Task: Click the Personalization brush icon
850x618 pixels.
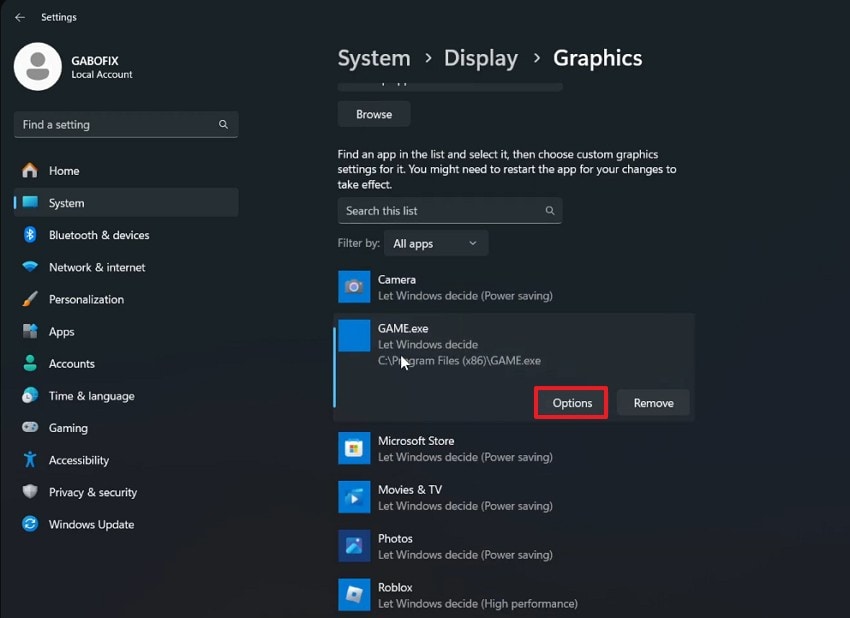Action: tap(28, 299)
